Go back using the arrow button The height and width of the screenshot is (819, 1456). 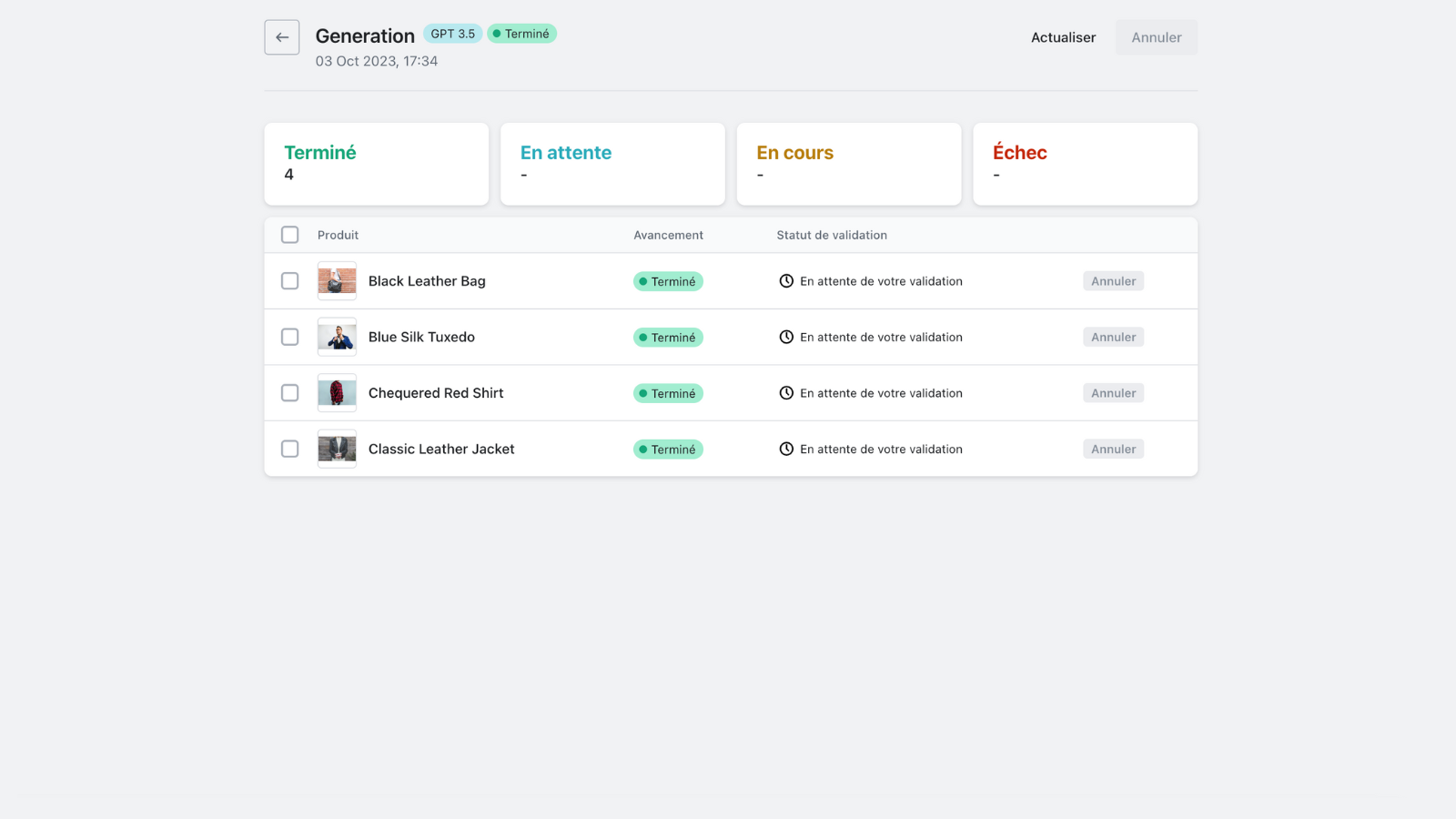tap(282, 37)
